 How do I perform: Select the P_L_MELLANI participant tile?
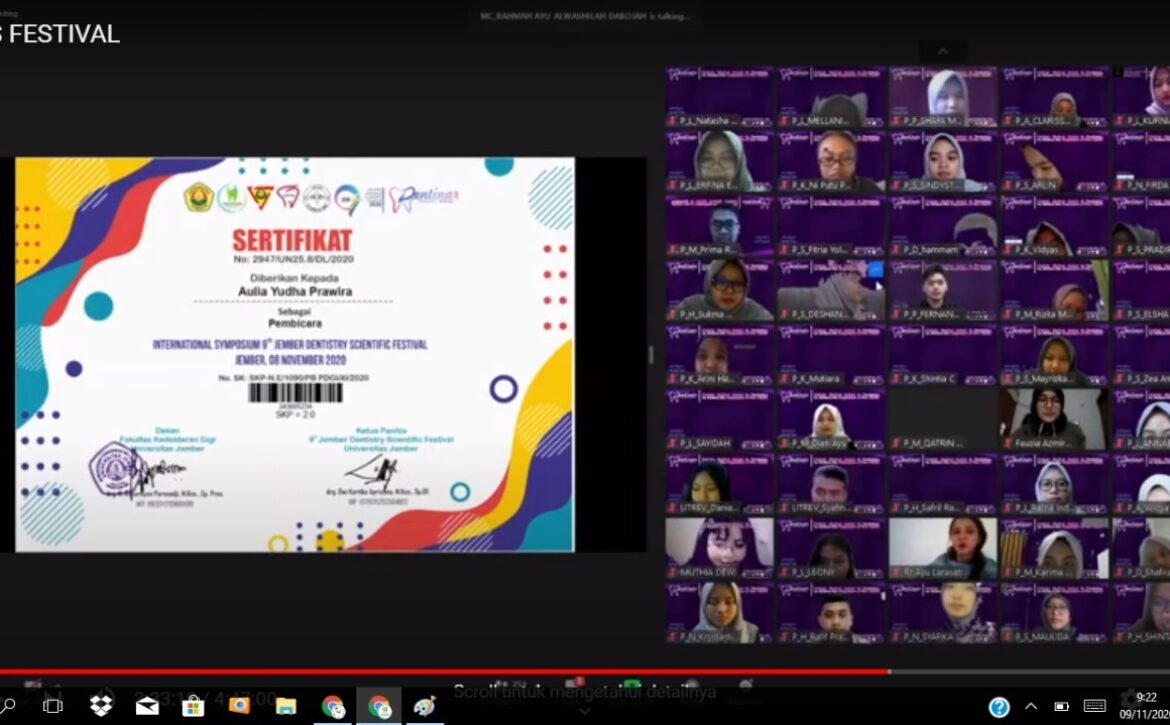831,97
